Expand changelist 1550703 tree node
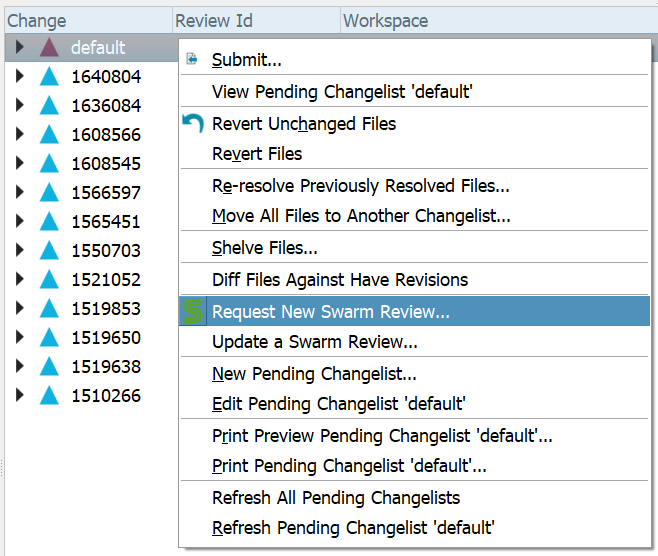658x556 pixels. 20,250
